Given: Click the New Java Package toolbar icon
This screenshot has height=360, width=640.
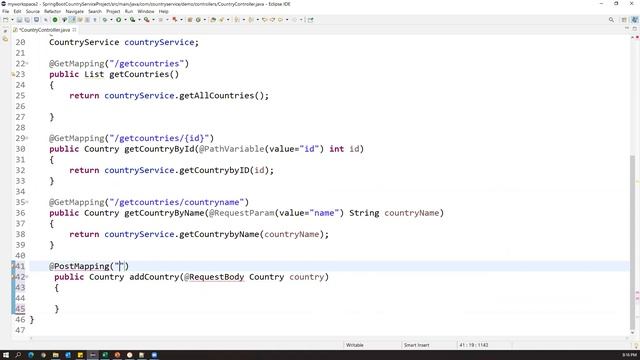Looking at the screenshot, I should click(x=190, y=20).
